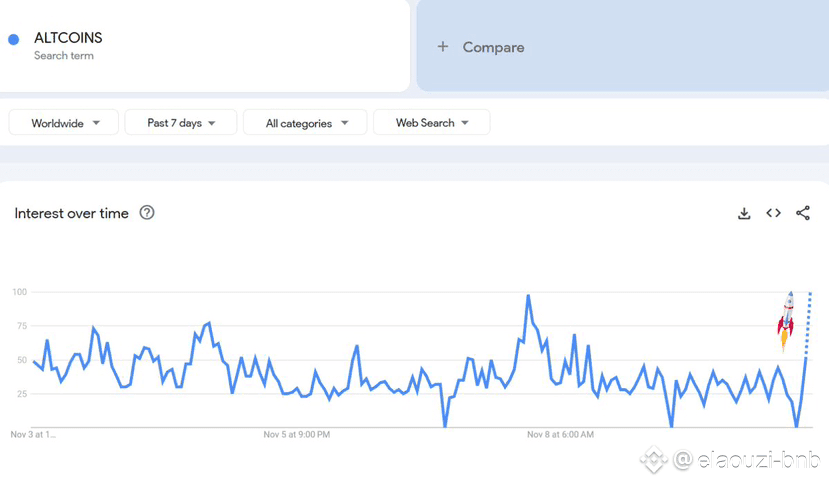Click the 100 value on the y-axis
The height and width of the screenshot is (485, 829).
pos(19,292)
